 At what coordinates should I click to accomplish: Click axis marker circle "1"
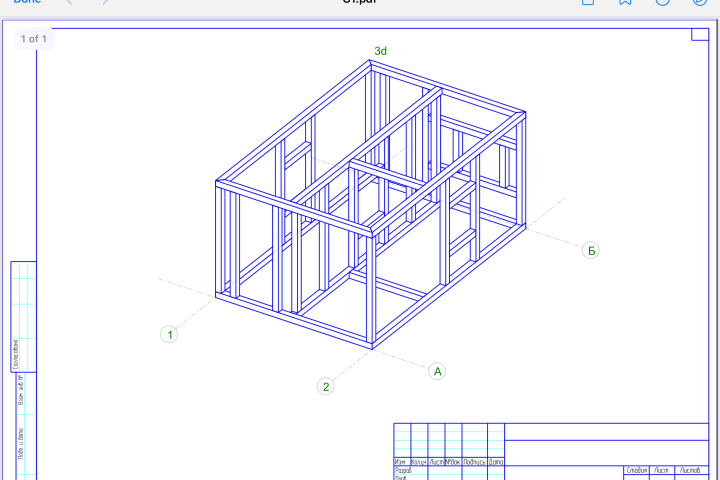[169, 334]
